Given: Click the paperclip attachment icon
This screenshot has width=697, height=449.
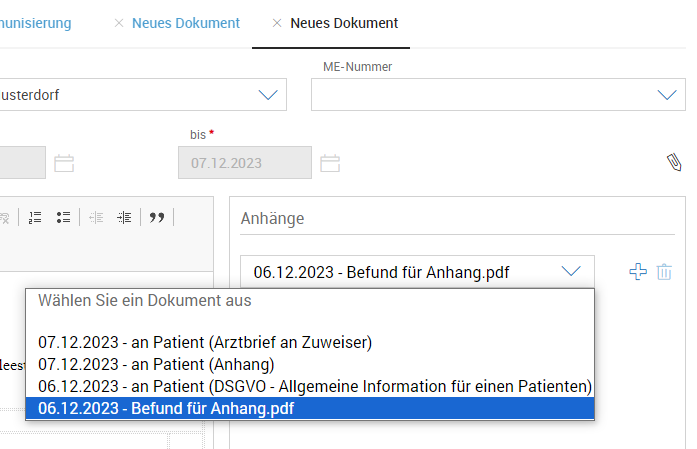Looking at the screenshot, I should point(674,163).
